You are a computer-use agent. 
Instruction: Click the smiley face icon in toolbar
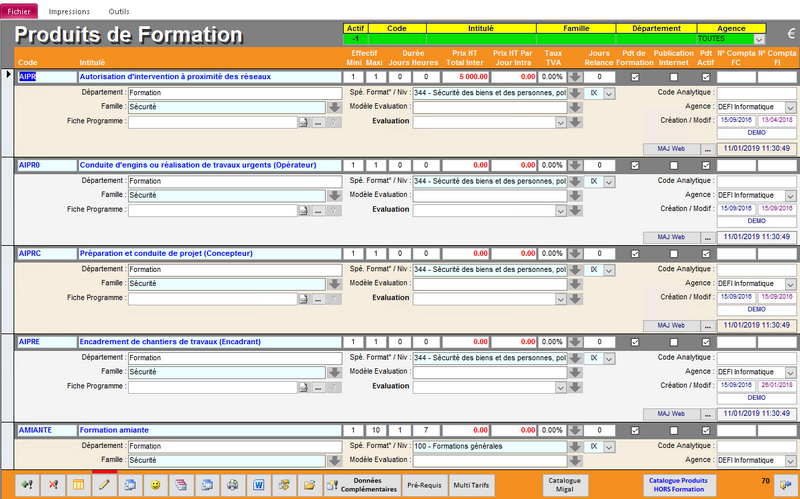point(155,484)
